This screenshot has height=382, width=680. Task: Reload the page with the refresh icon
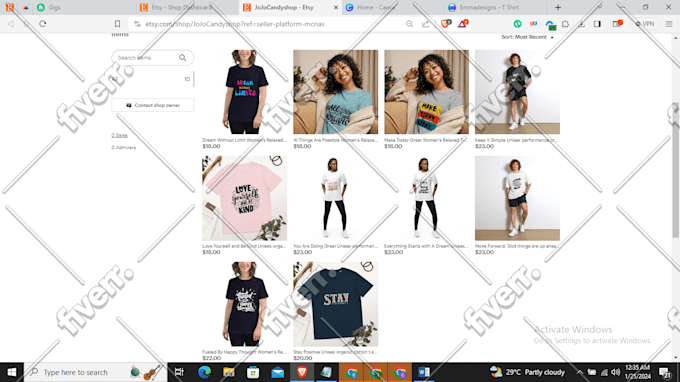point(42,24)
